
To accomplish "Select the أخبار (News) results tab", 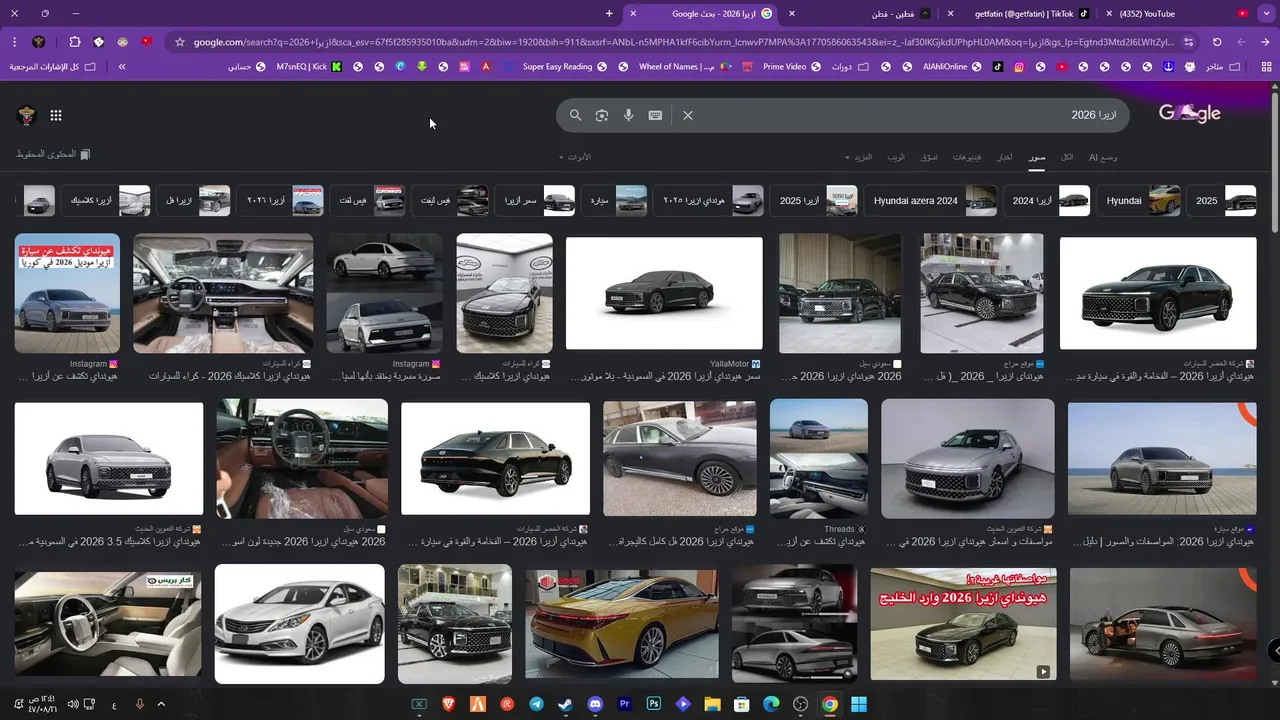I will click(1004, 157).
